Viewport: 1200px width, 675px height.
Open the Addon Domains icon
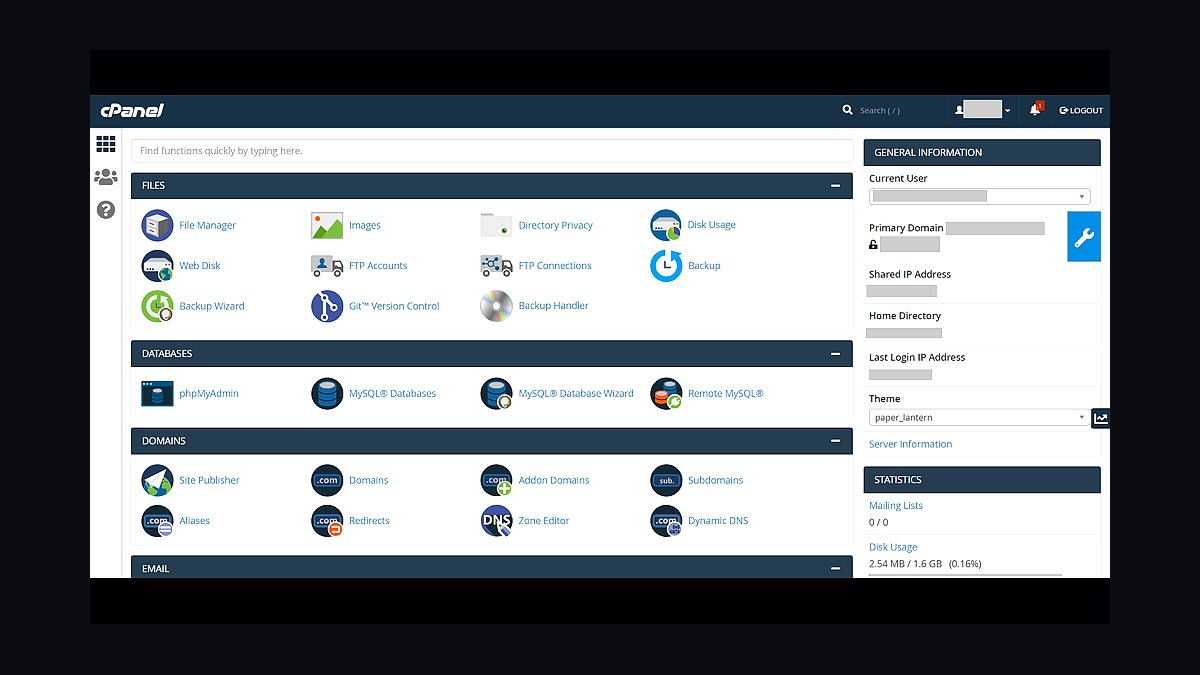tap(496, 480)
